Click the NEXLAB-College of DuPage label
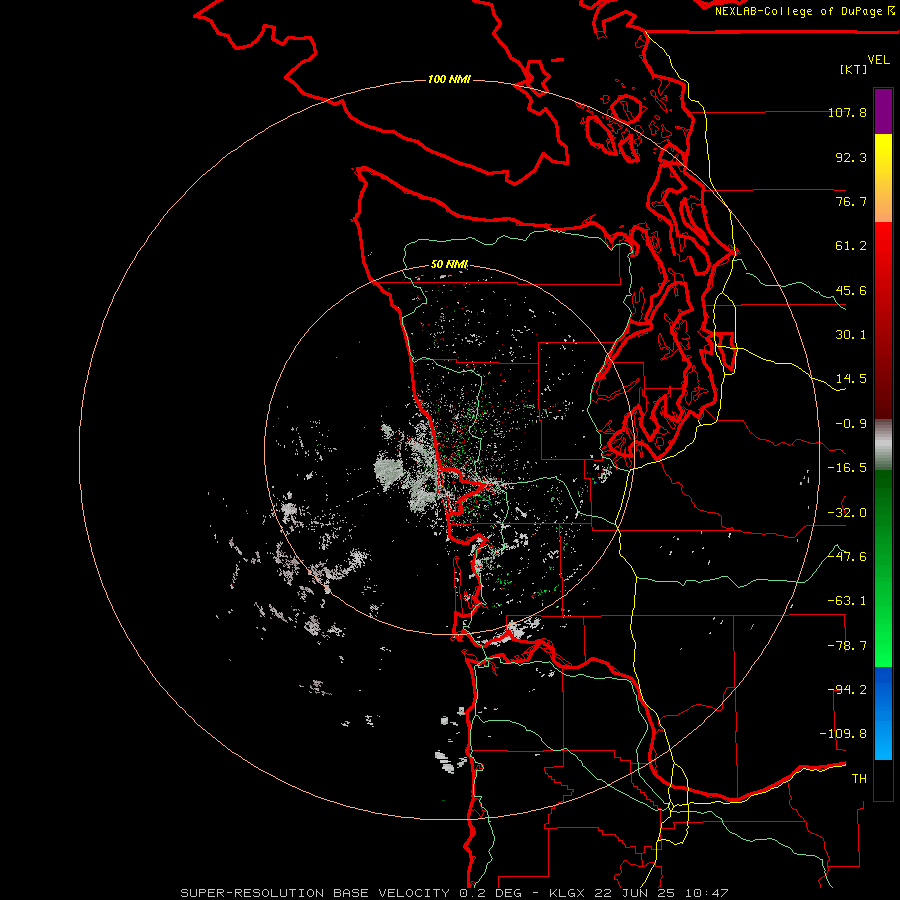 click(x=804, y=11)
